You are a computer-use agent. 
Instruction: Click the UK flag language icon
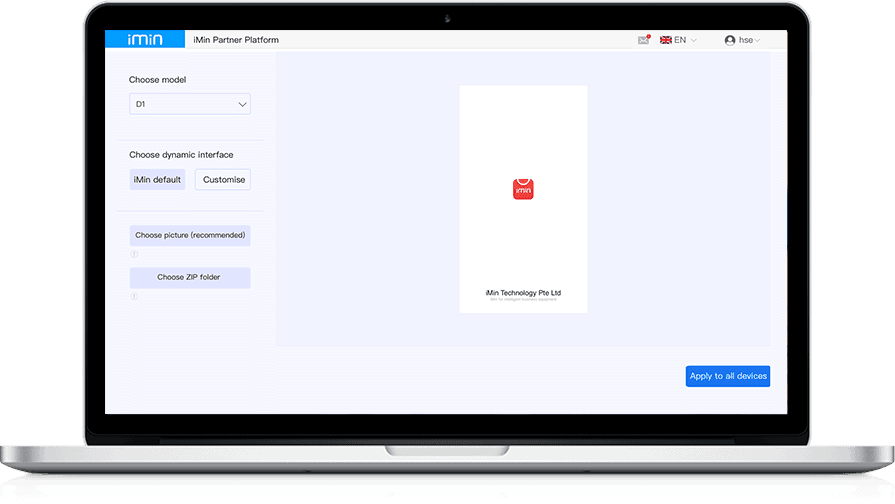coord(666,40)
